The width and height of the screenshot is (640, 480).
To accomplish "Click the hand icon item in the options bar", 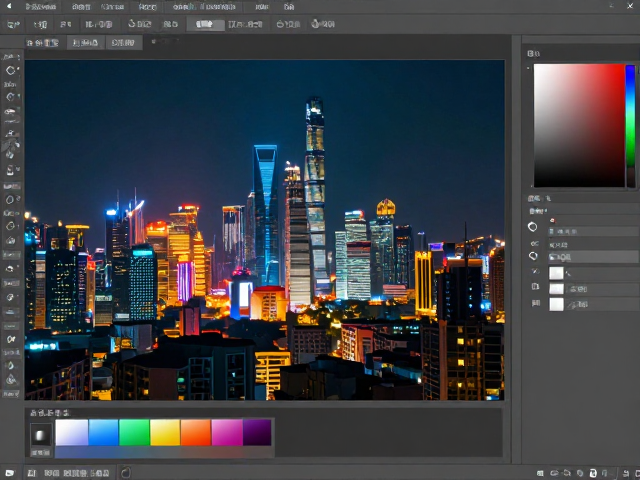I will click(x=323, y=24).
